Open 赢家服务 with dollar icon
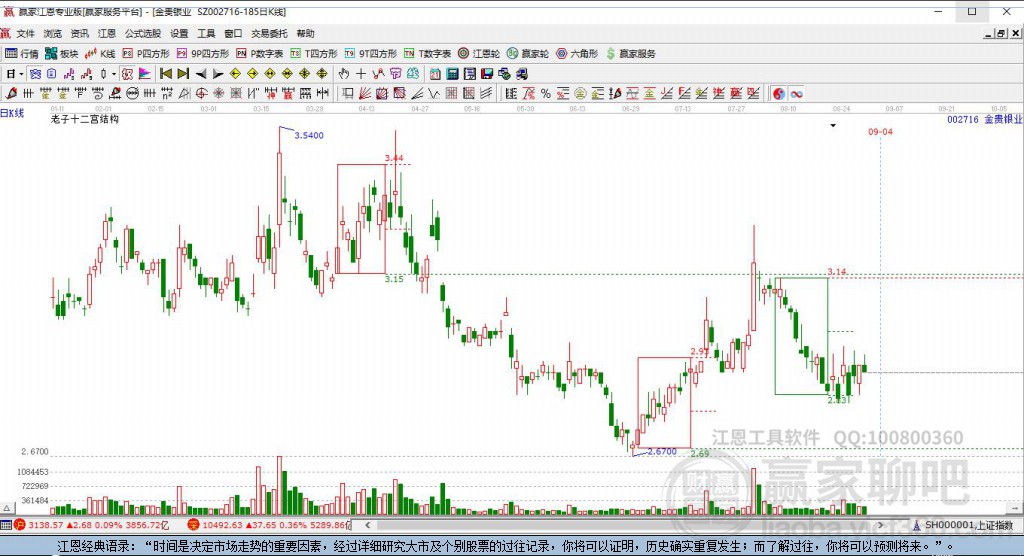Screen dimensions: 1024x556 [631, 54]
